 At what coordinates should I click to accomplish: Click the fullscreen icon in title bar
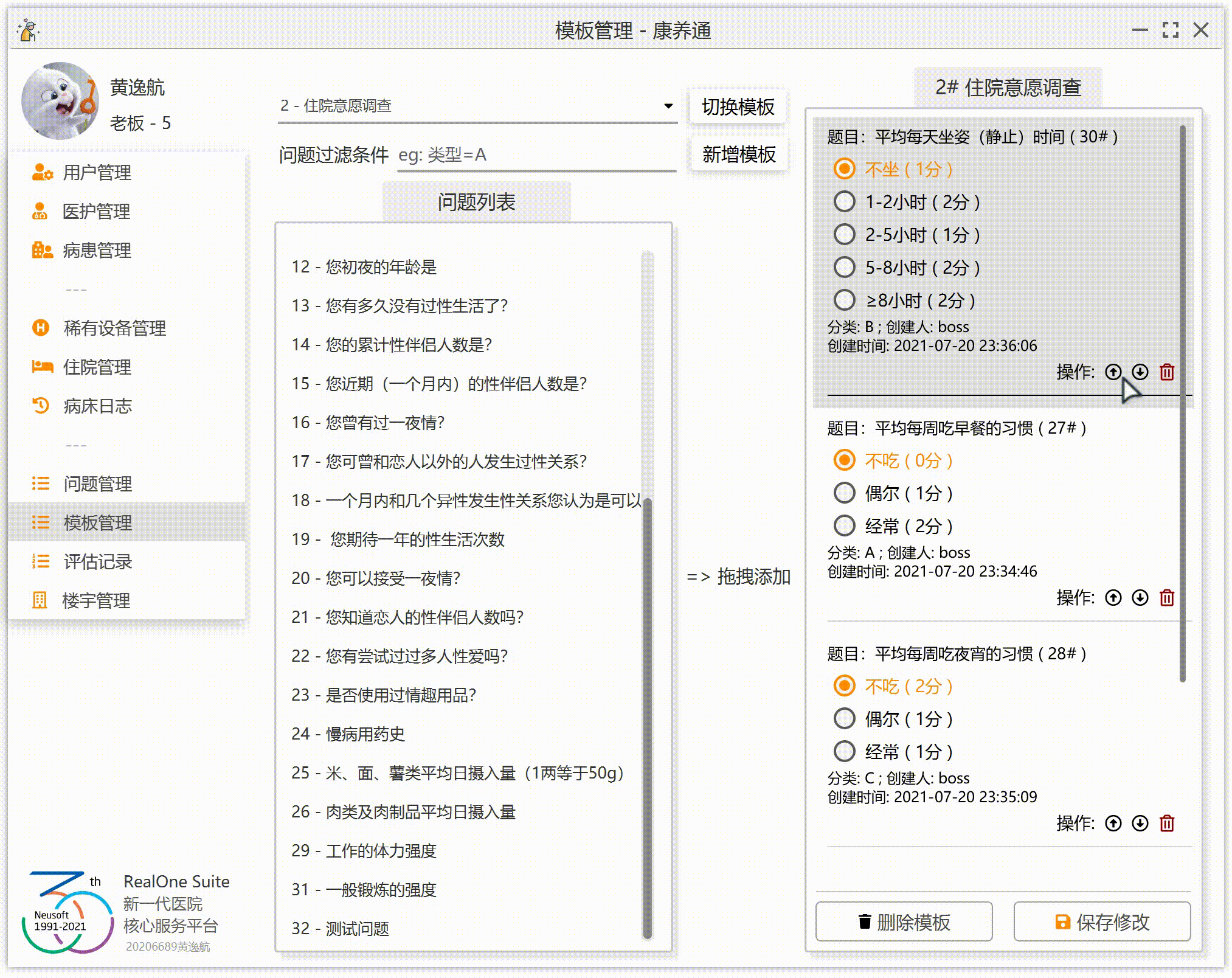tap(1170, 30)
